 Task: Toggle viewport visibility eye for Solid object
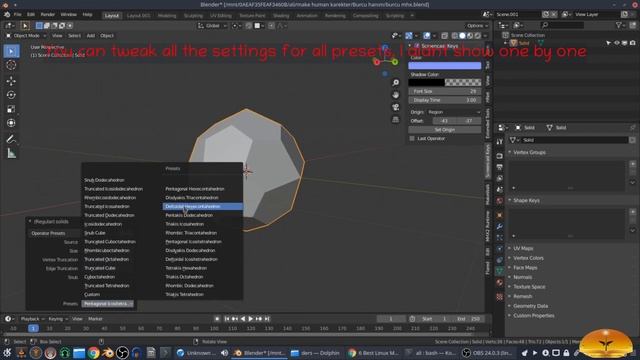616,43
